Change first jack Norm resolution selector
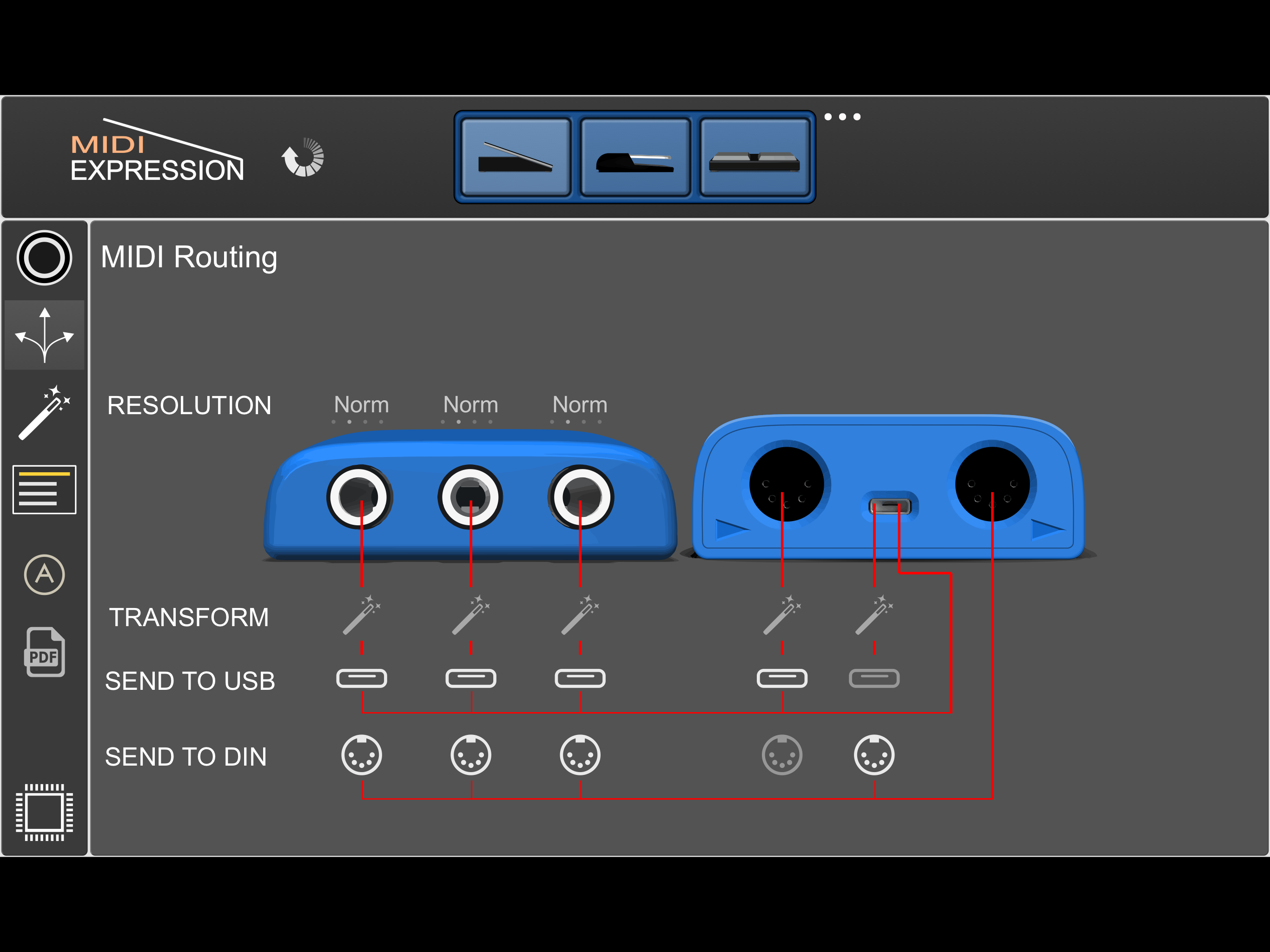 [x=361, y=405]
